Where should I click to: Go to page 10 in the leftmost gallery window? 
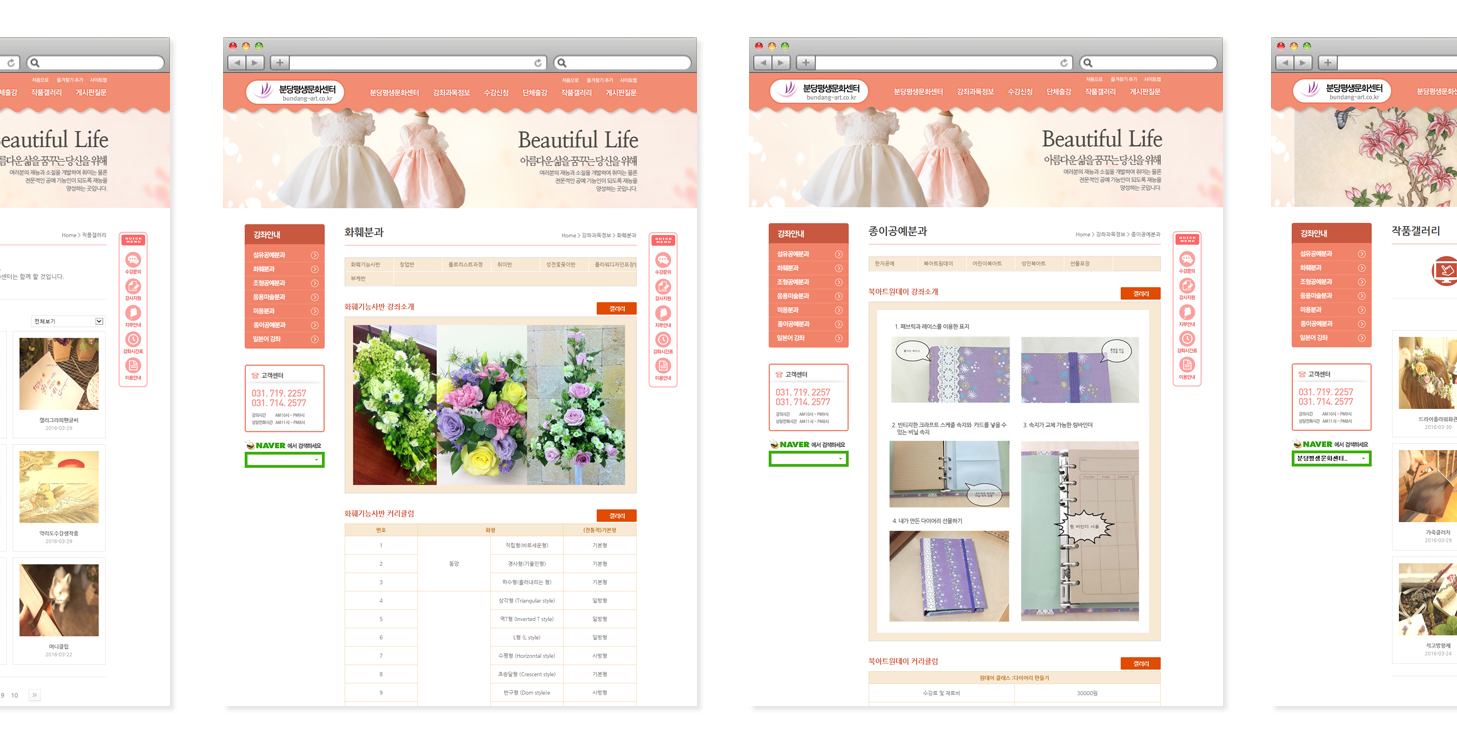coord(14,695)
